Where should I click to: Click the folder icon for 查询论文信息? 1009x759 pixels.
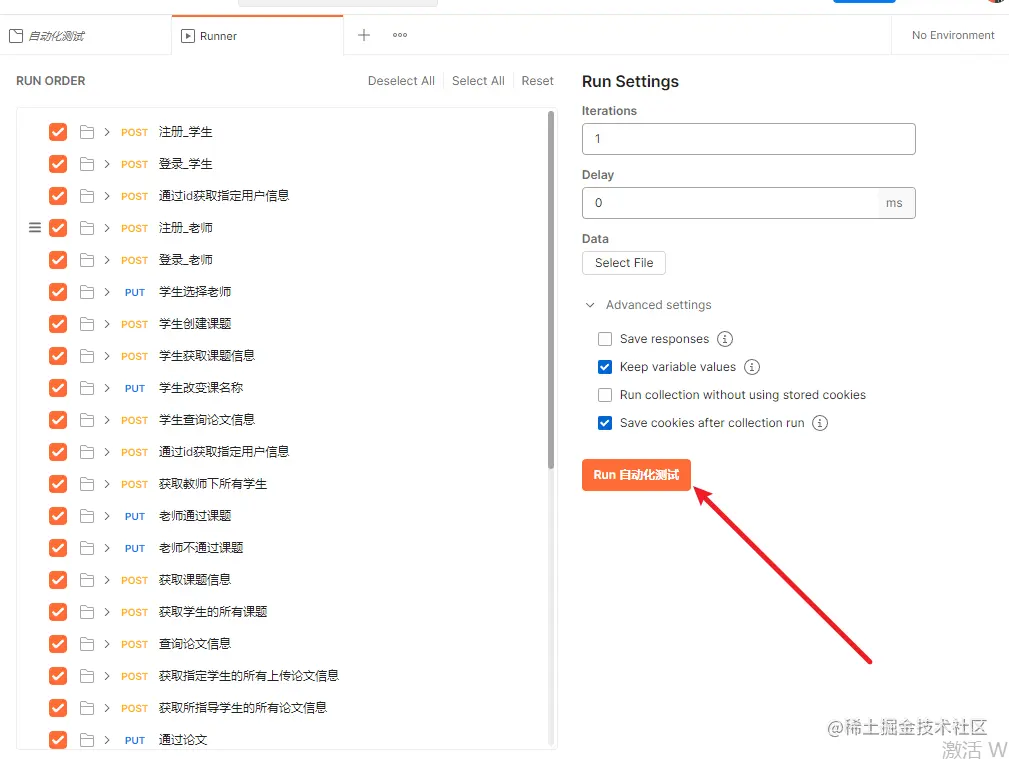87,644
